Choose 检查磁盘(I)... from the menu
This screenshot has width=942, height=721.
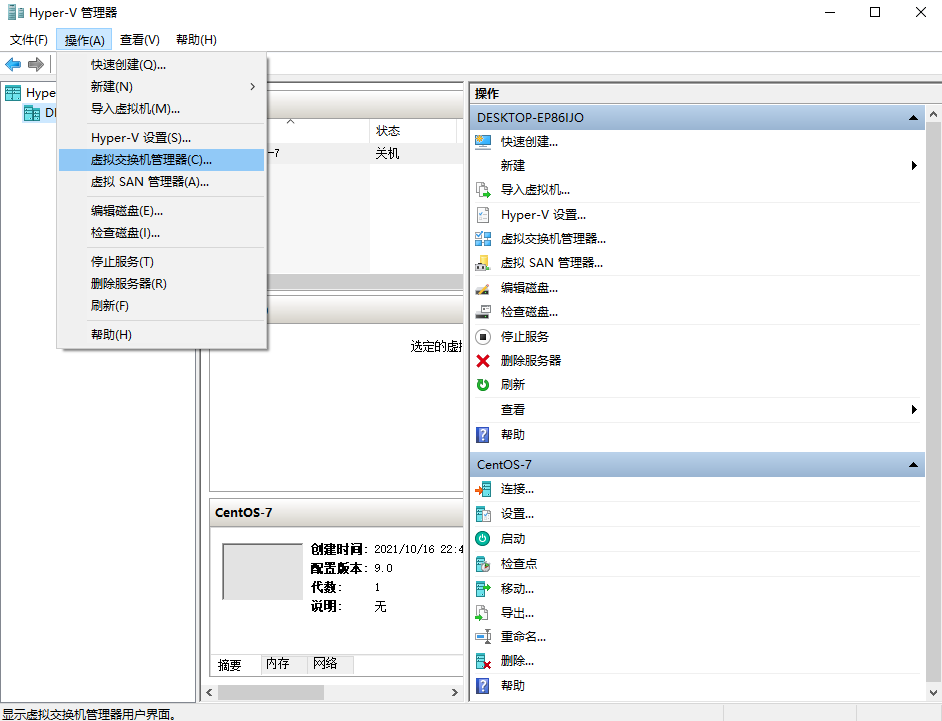coord(162,233)
